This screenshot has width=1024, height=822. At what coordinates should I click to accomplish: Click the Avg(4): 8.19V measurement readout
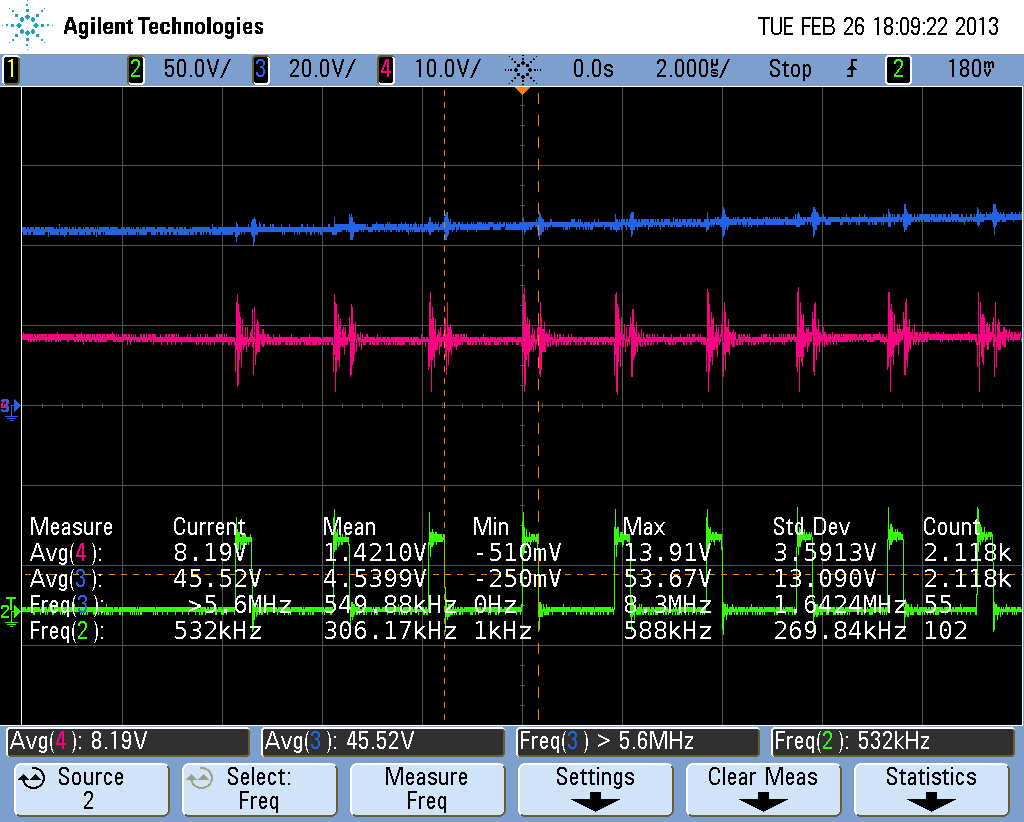tap(128, 742)
